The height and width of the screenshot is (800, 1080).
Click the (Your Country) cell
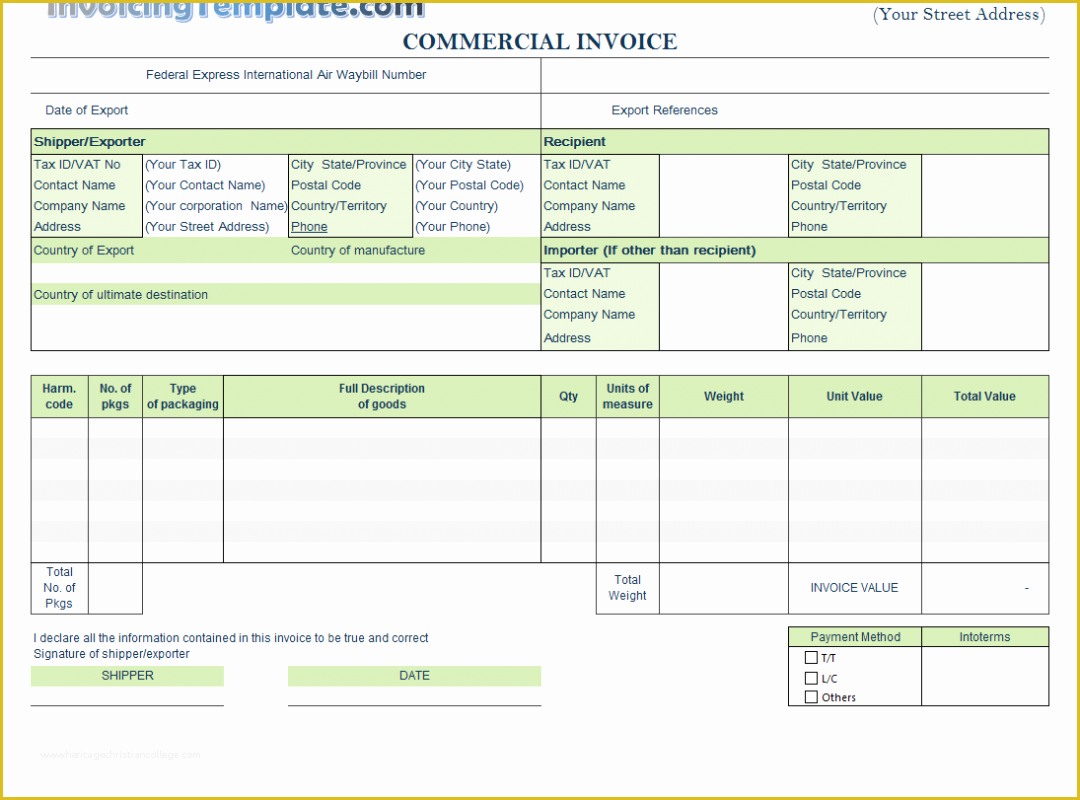point(456,206)
